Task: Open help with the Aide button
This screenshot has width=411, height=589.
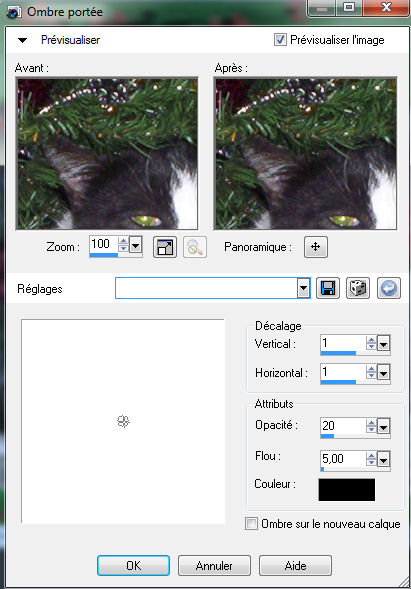Action: (295, 566)
